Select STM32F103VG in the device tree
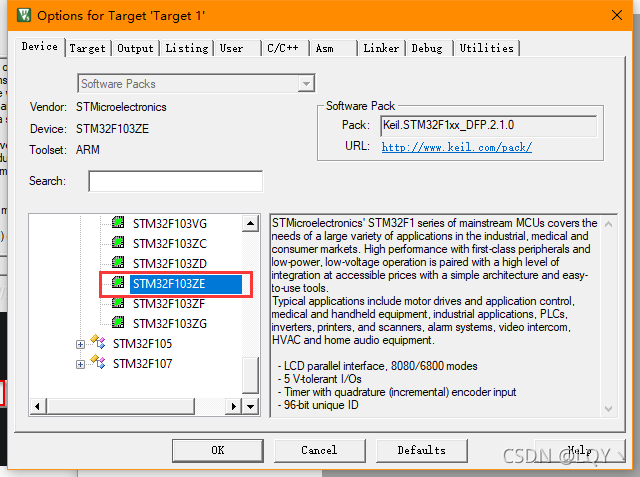This screenshot has width=640, height=477. click(170, 224)
